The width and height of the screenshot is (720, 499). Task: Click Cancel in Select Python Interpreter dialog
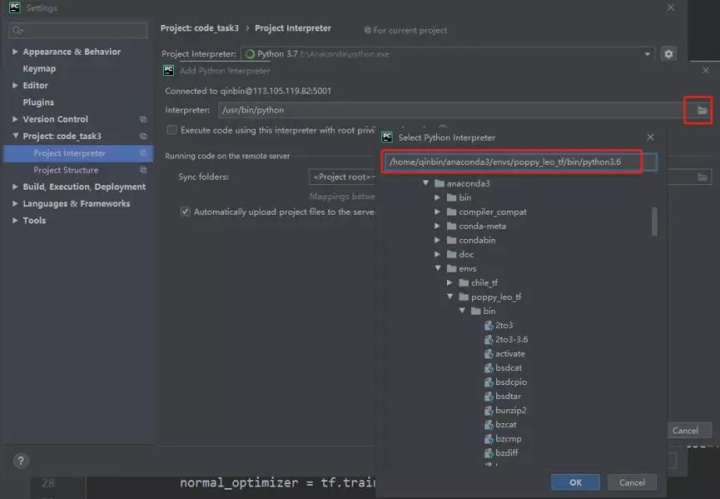[x=632, y=482]
